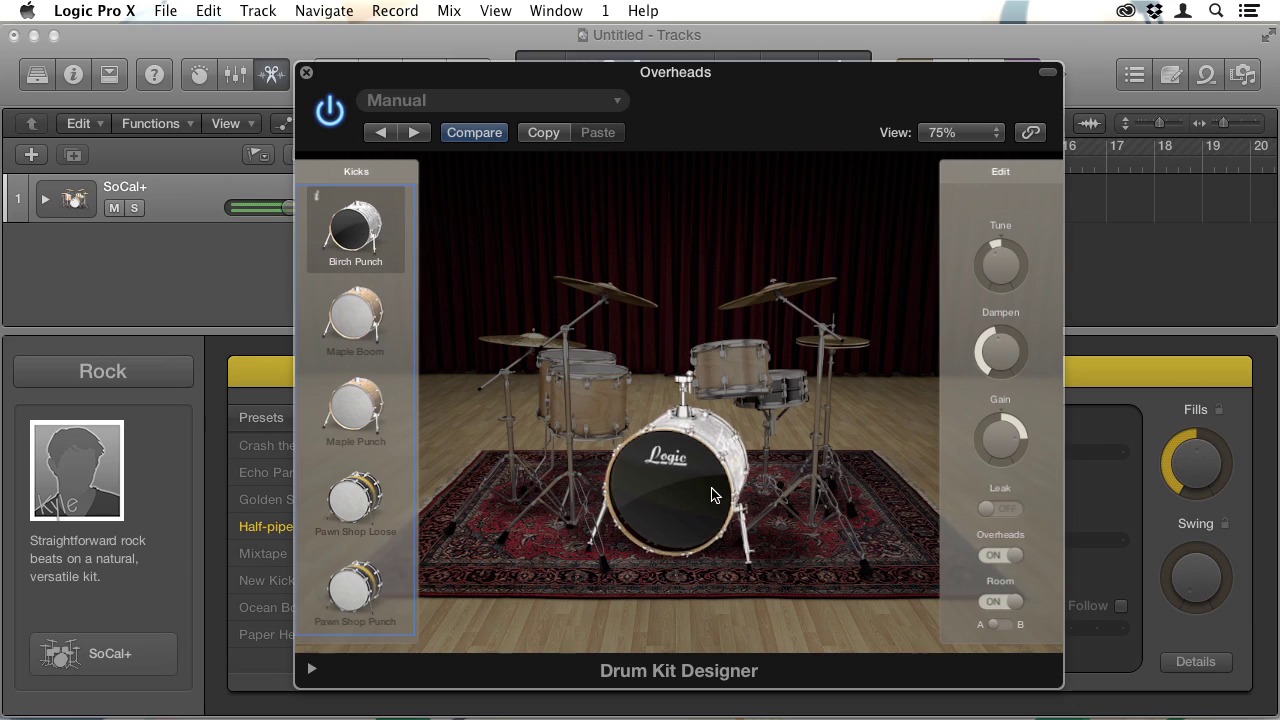Open the Apple Loops browser icon
This screenshot has width=1280, height=720.
[1206, 74]
